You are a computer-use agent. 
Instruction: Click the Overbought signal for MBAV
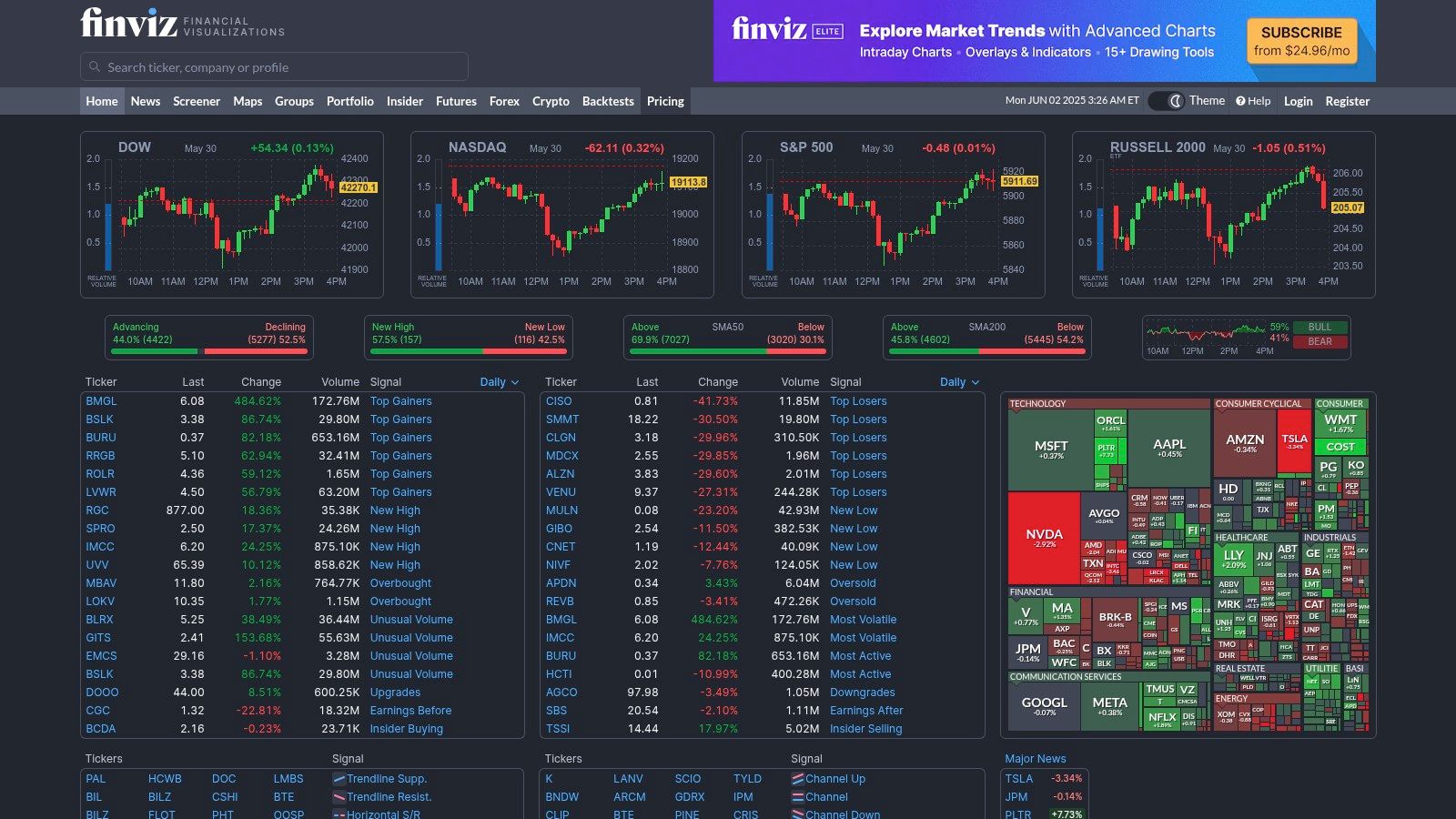pos(400,583)
